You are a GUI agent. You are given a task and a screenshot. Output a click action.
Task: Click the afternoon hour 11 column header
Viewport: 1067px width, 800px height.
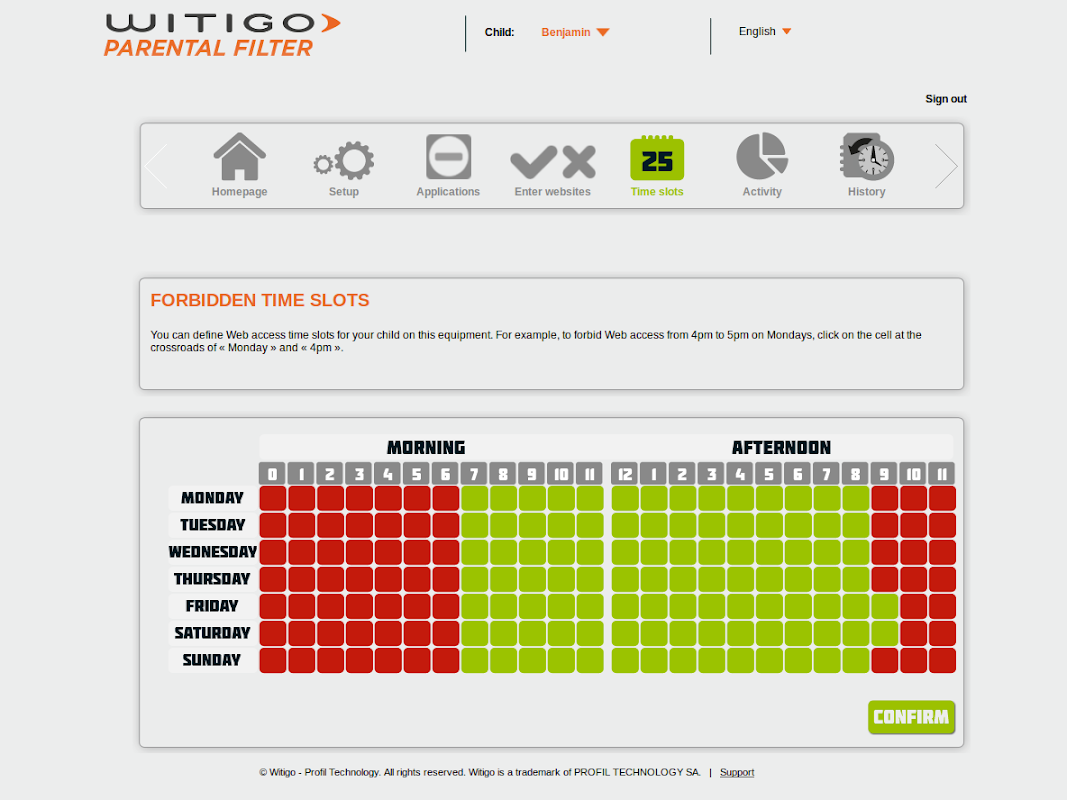pyautogui.click(x=942, y=473)
